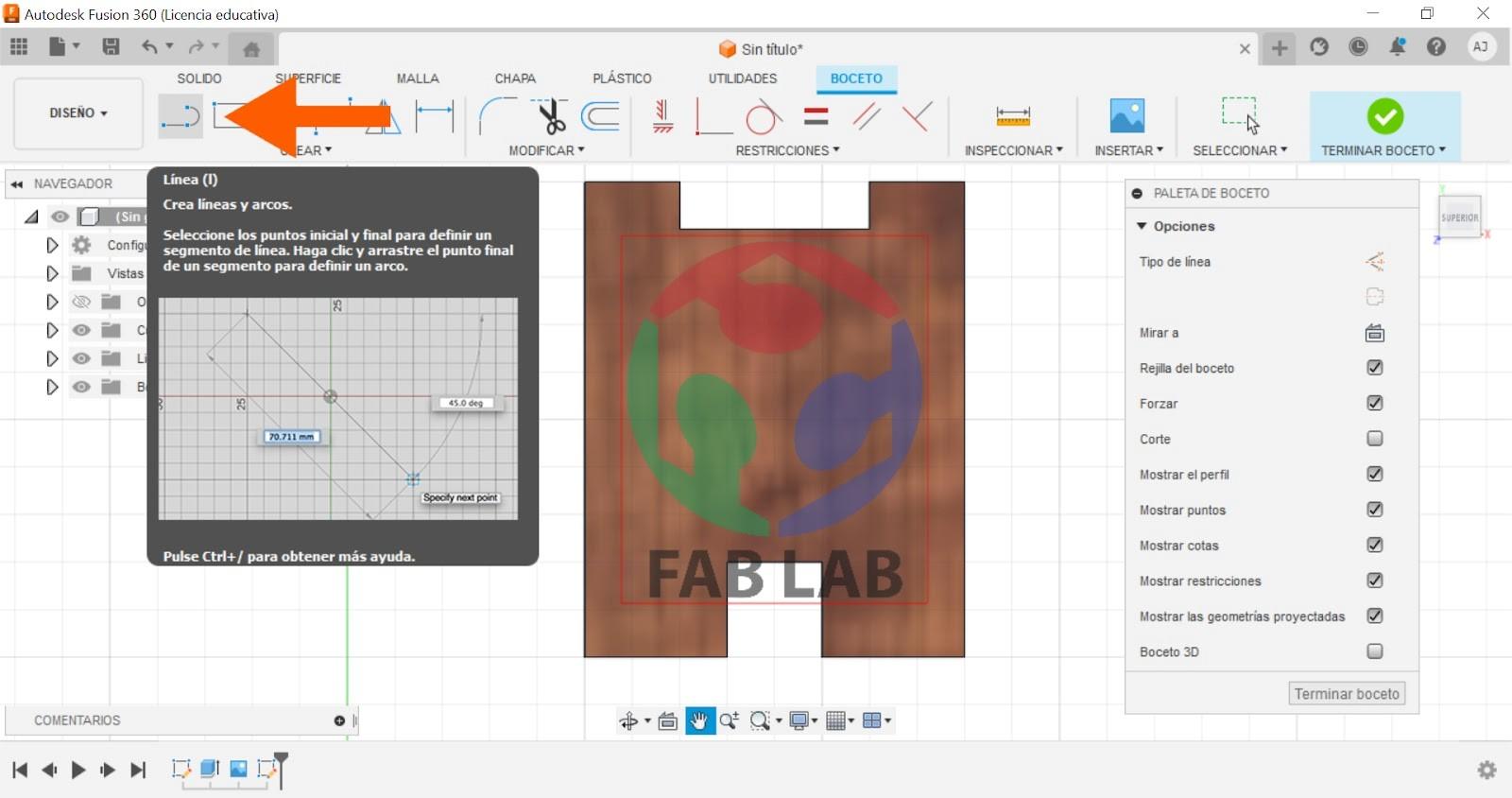Select the Sketch Dimension tool
Viewport: 1512px width, 798px height.
point(435,116)
